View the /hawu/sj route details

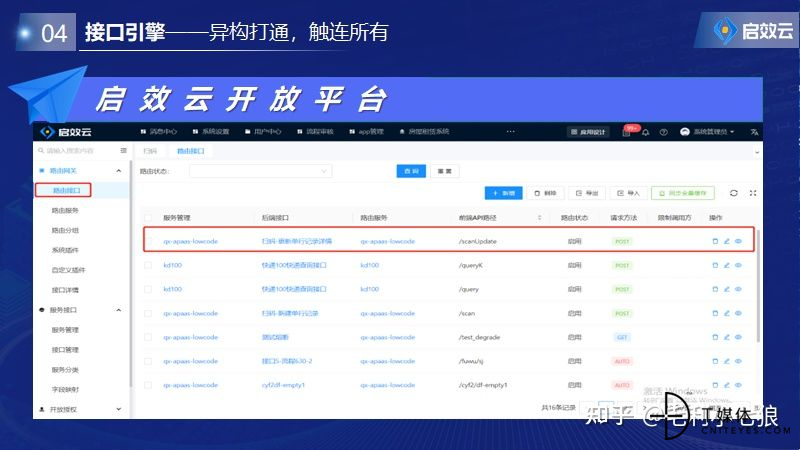pyautogui.click(x=738, y=361)
